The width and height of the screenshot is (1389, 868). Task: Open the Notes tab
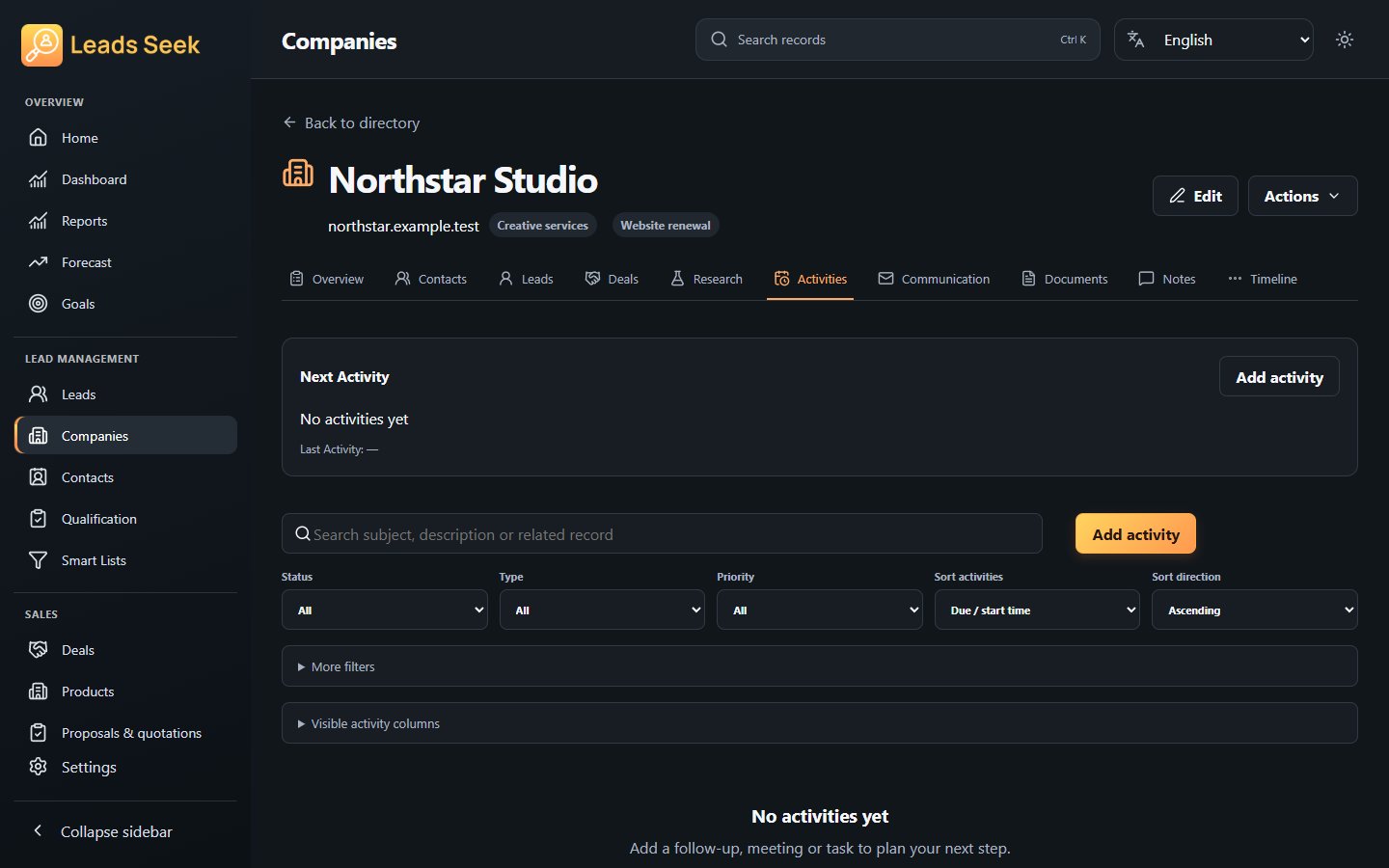coord(1167,279)
